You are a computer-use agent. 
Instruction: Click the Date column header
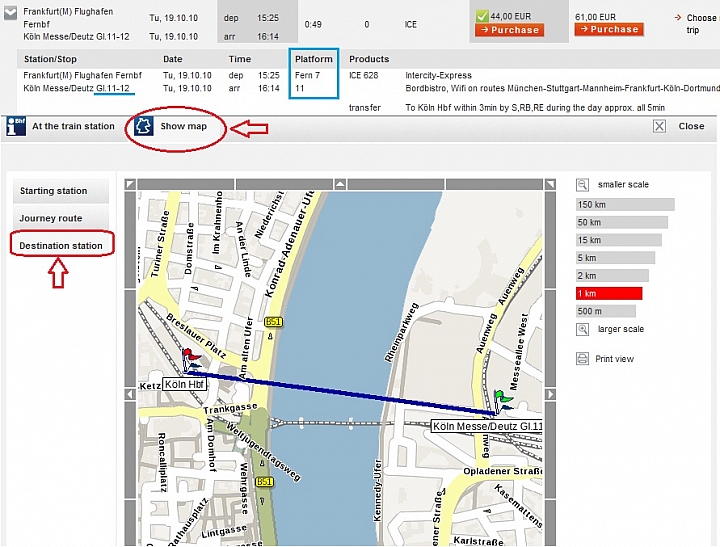pos(173,59)
